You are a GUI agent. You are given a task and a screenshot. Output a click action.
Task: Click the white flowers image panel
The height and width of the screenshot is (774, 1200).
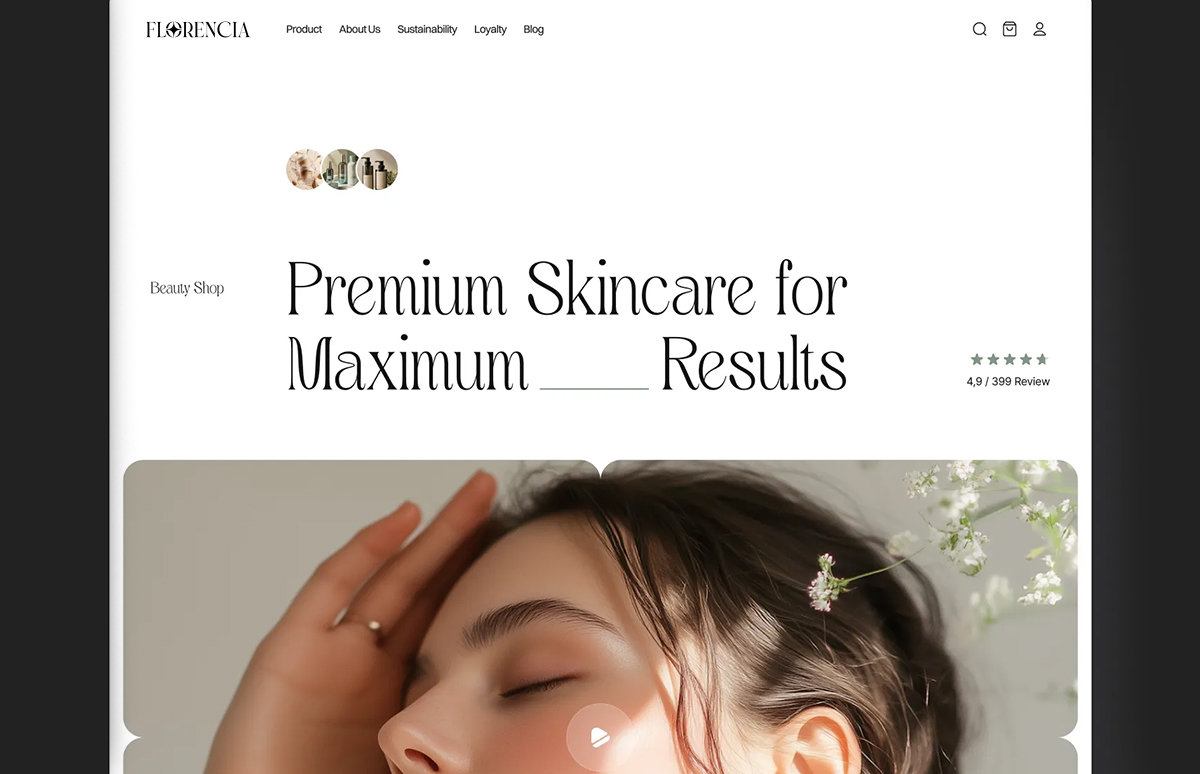coord(839,598)
